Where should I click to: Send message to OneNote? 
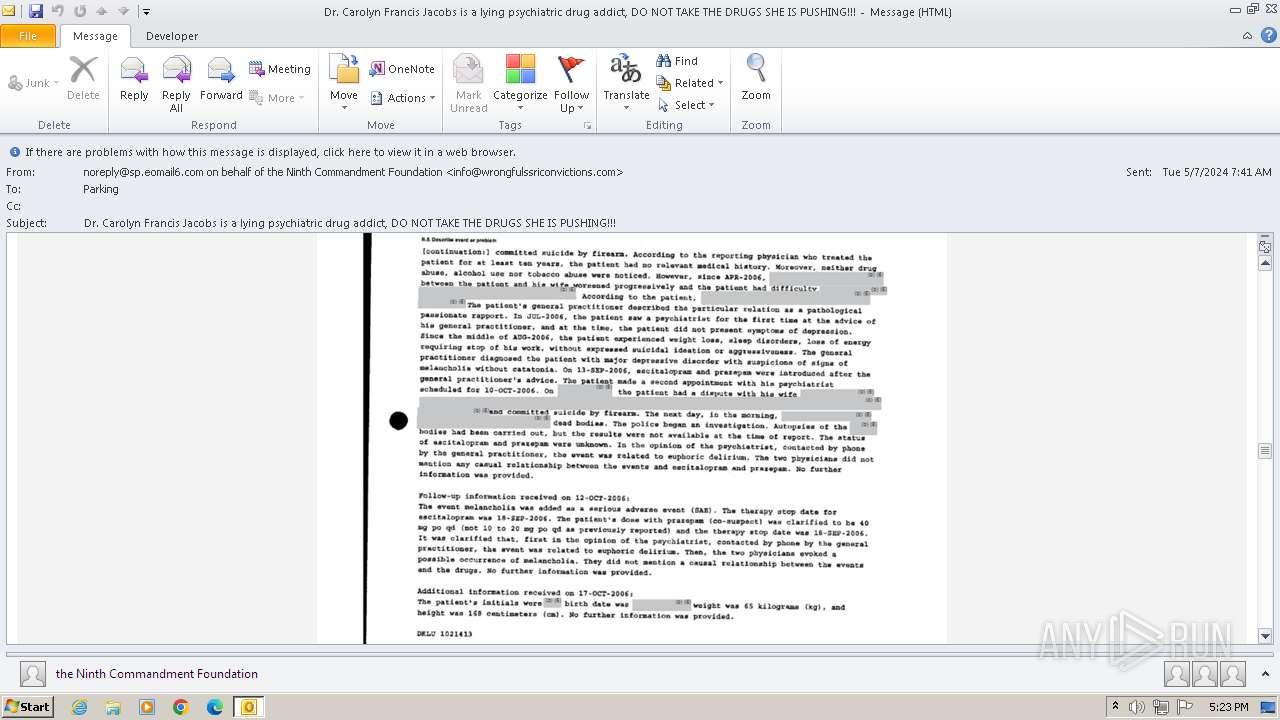(402, 69)
